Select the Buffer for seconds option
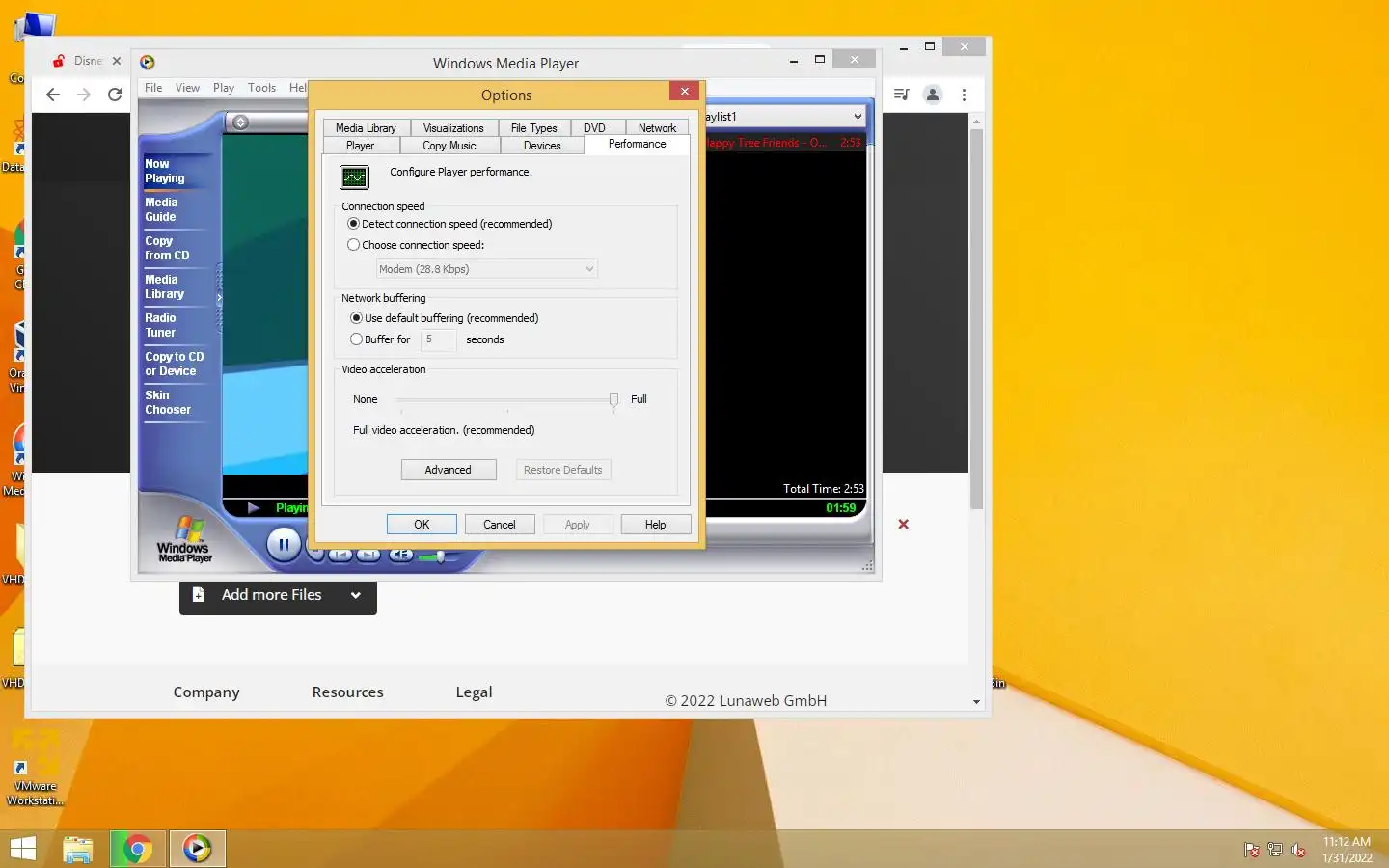 tap(380, 339)
